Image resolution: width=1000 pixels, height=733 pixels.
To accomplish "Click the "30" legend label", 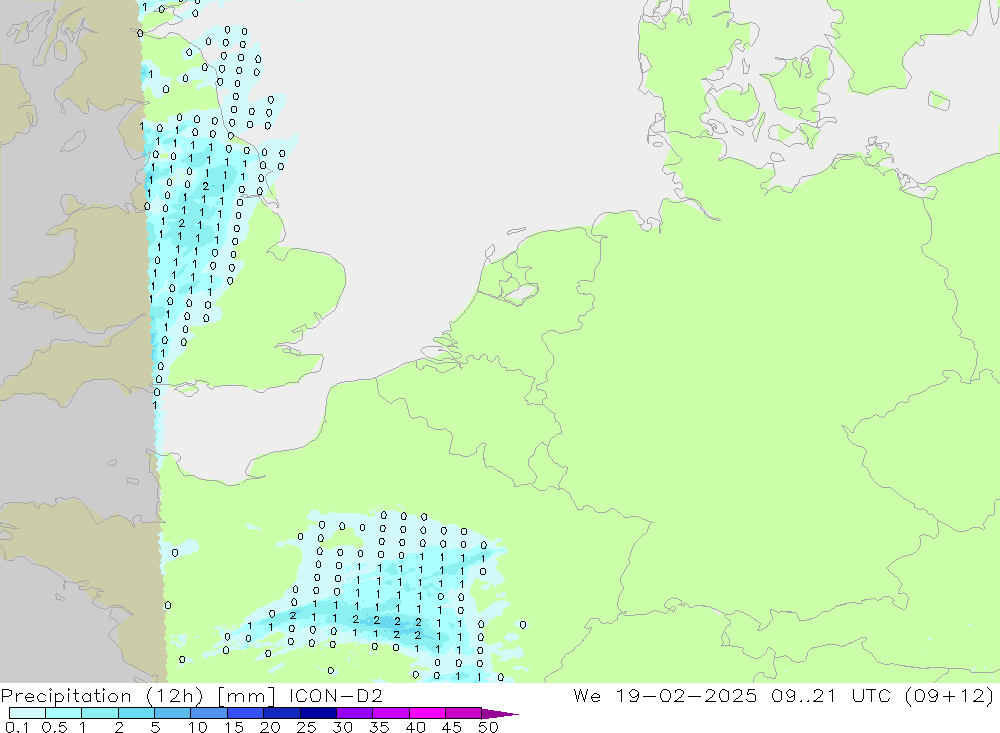I will 342,727.
